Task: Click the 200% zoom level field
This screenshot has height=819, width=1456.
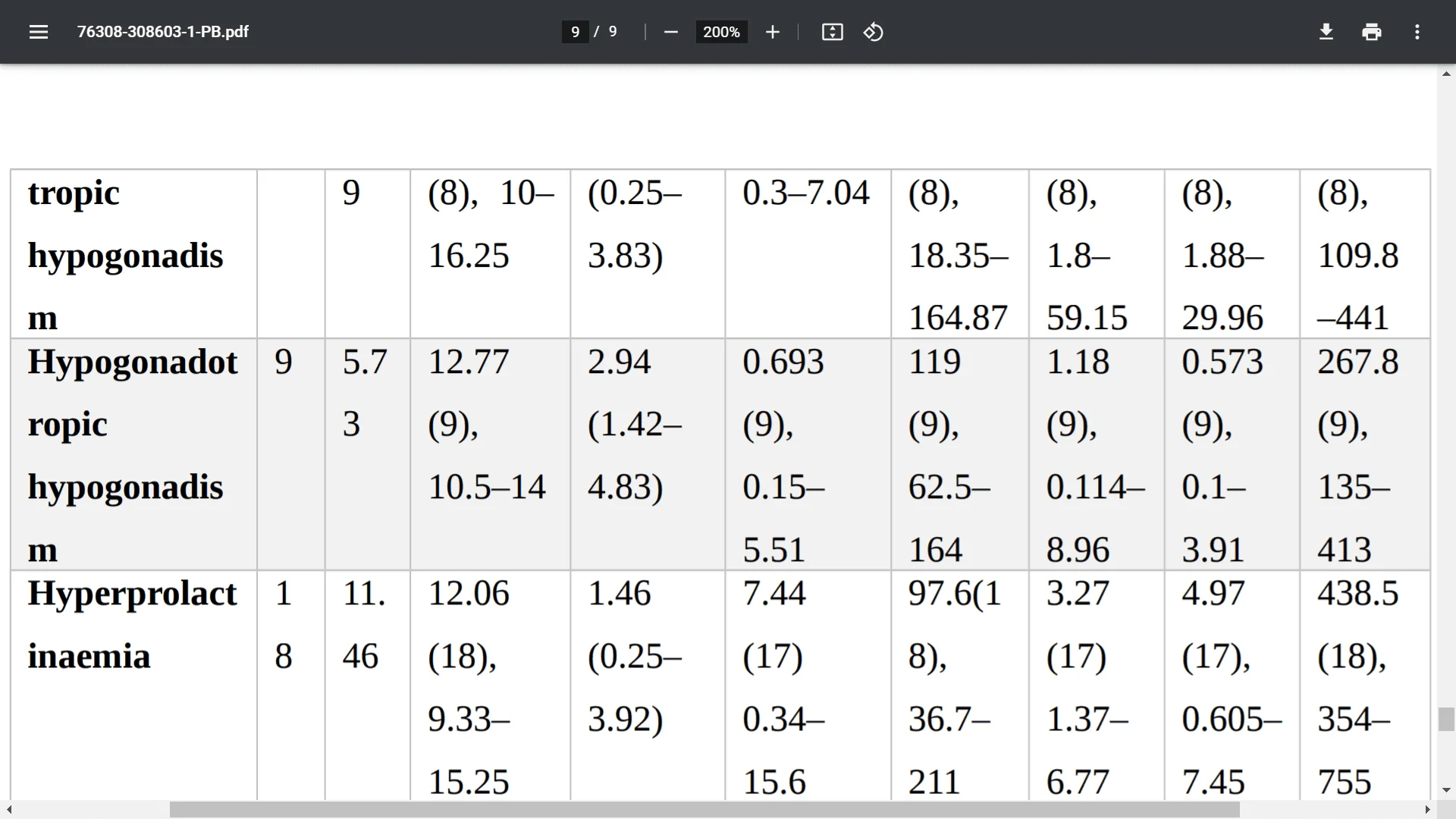Action: 721,32
